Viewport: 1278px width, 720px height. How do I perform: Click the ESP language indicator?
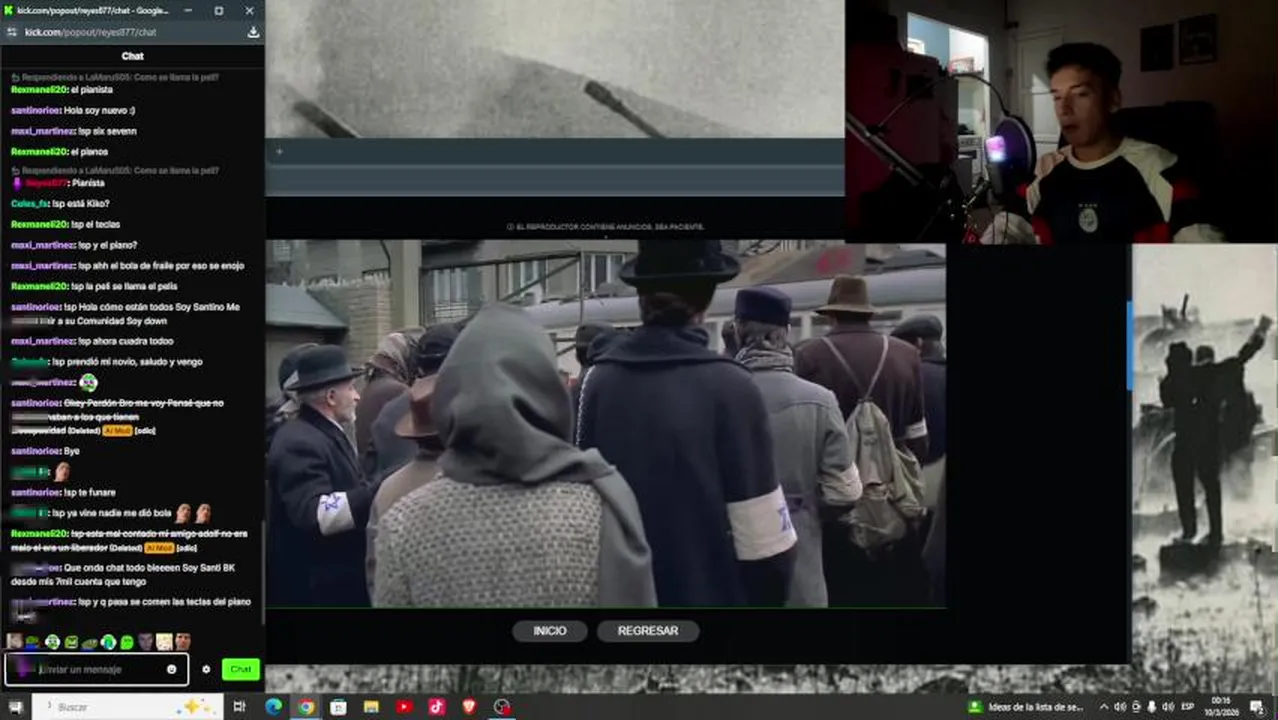[x=1188, y=707]
